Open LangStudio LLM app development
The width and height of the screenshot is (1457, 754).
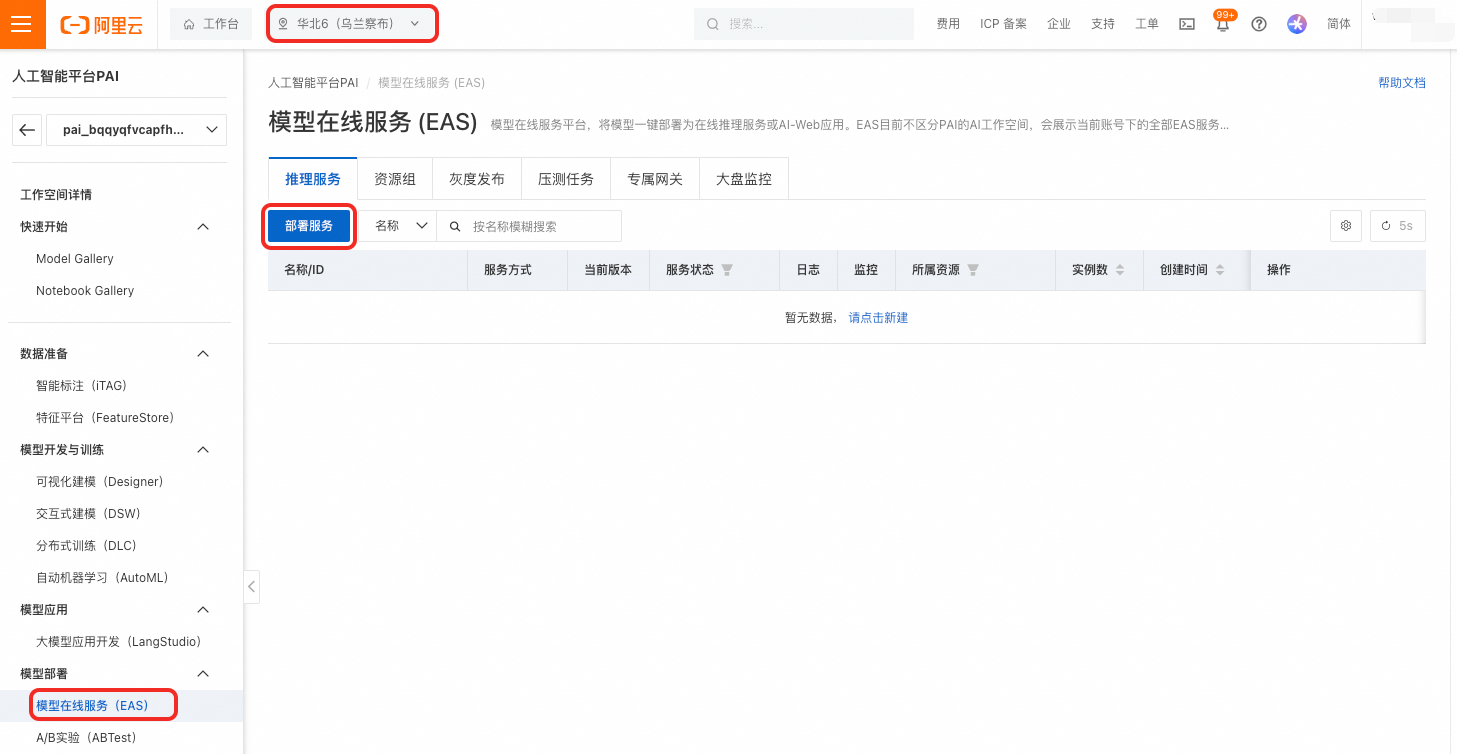click(x=119, y=642)
